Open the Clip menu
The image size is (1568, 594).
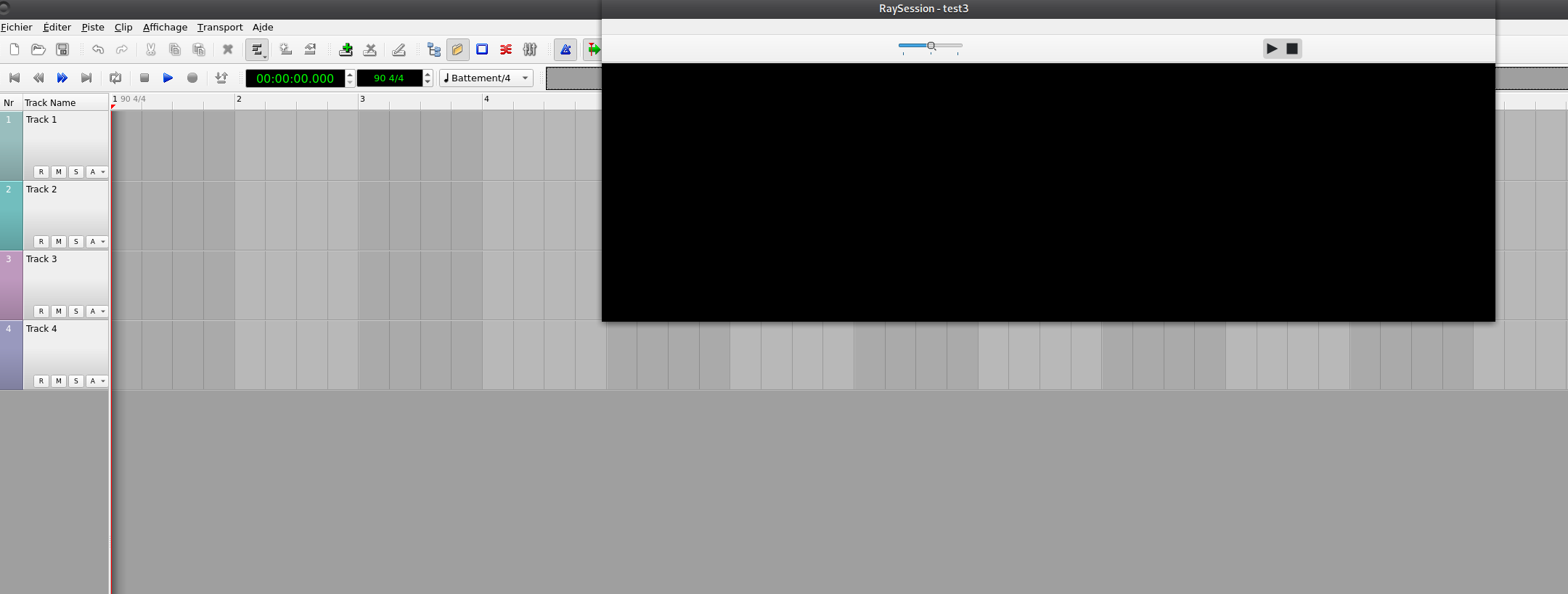click(x=123, y=27)
